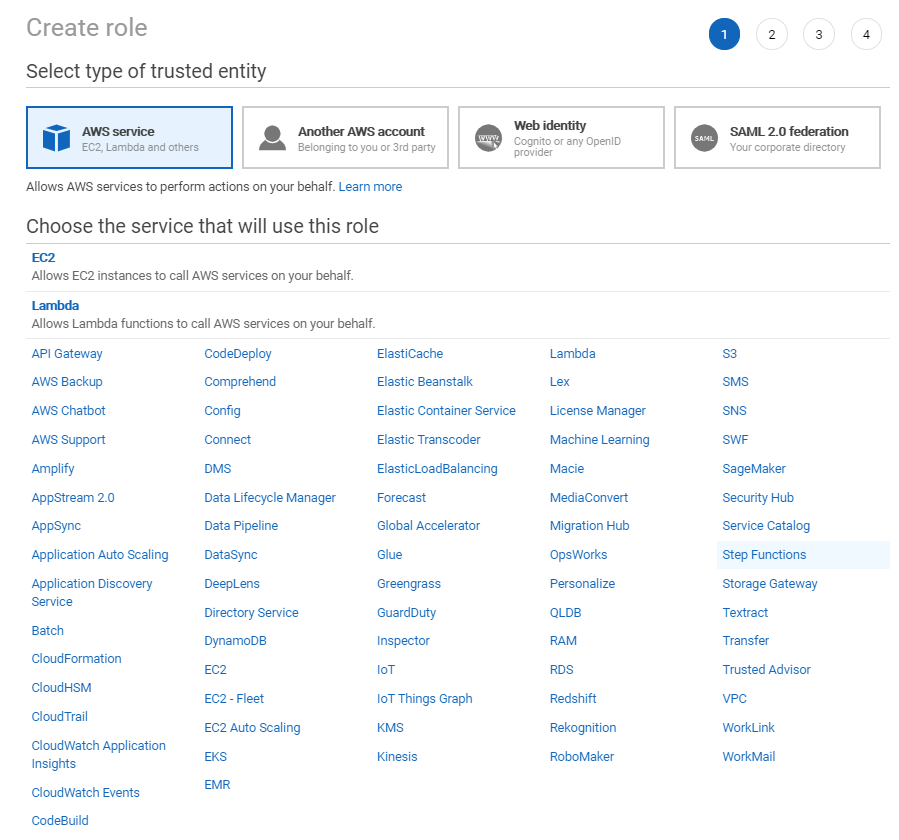Image resolution: width=899 pixels, height=840 pixels.
Task: Pick the Web identity entity card
Action: coord(561,138)
